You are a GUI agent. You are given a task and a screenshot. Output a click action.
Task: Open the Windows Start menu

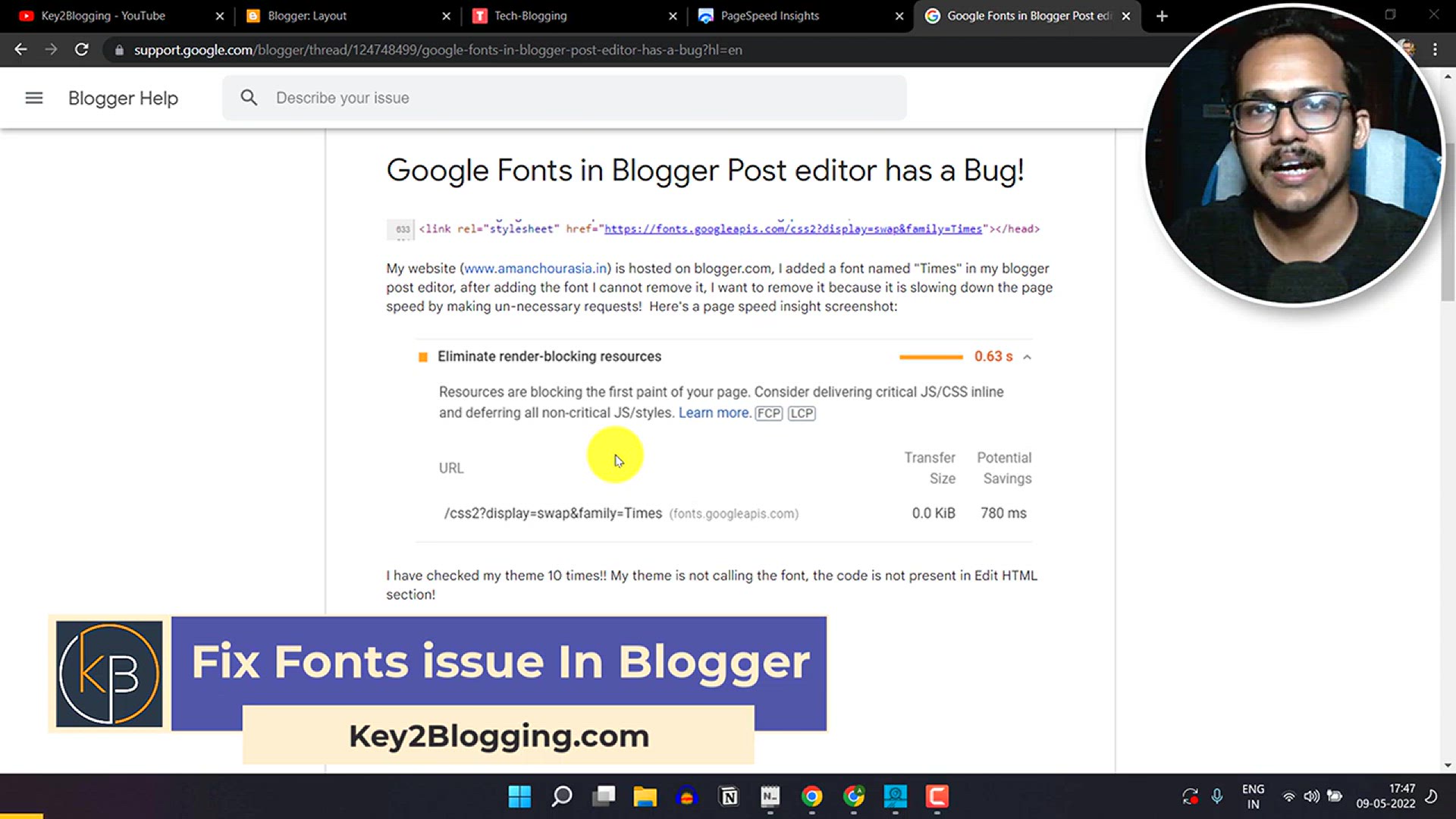(x=519, y=796)
